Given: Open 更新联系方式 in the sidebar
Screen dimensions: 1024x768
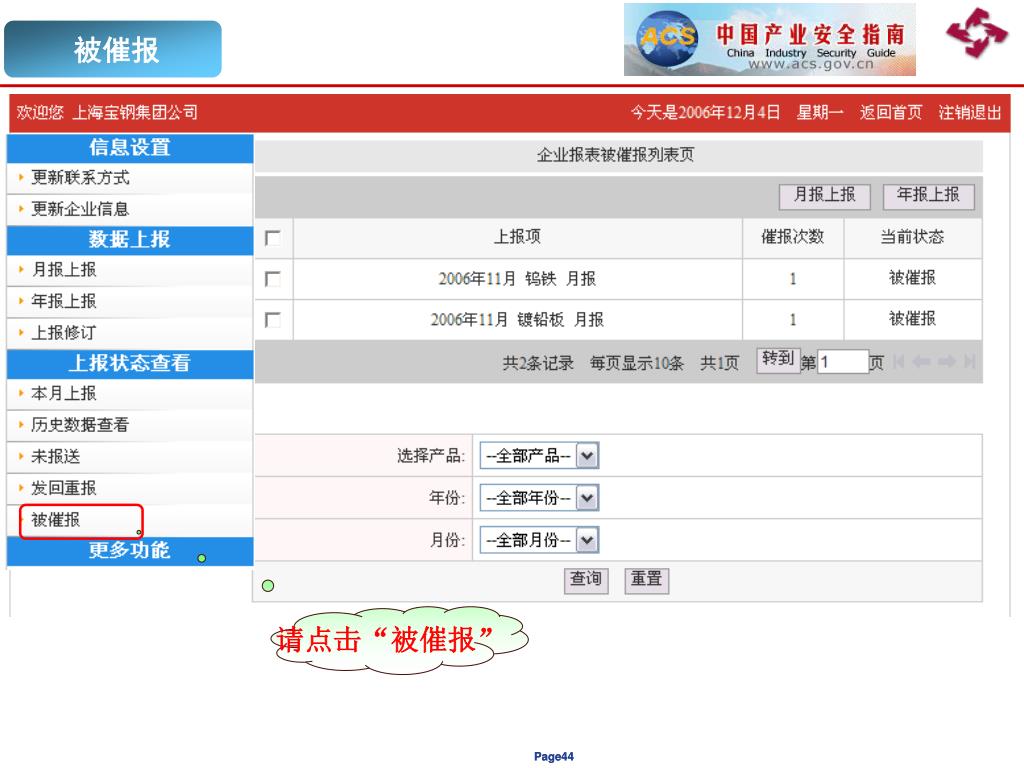Looking at the screenshot, I should [80, 178].
